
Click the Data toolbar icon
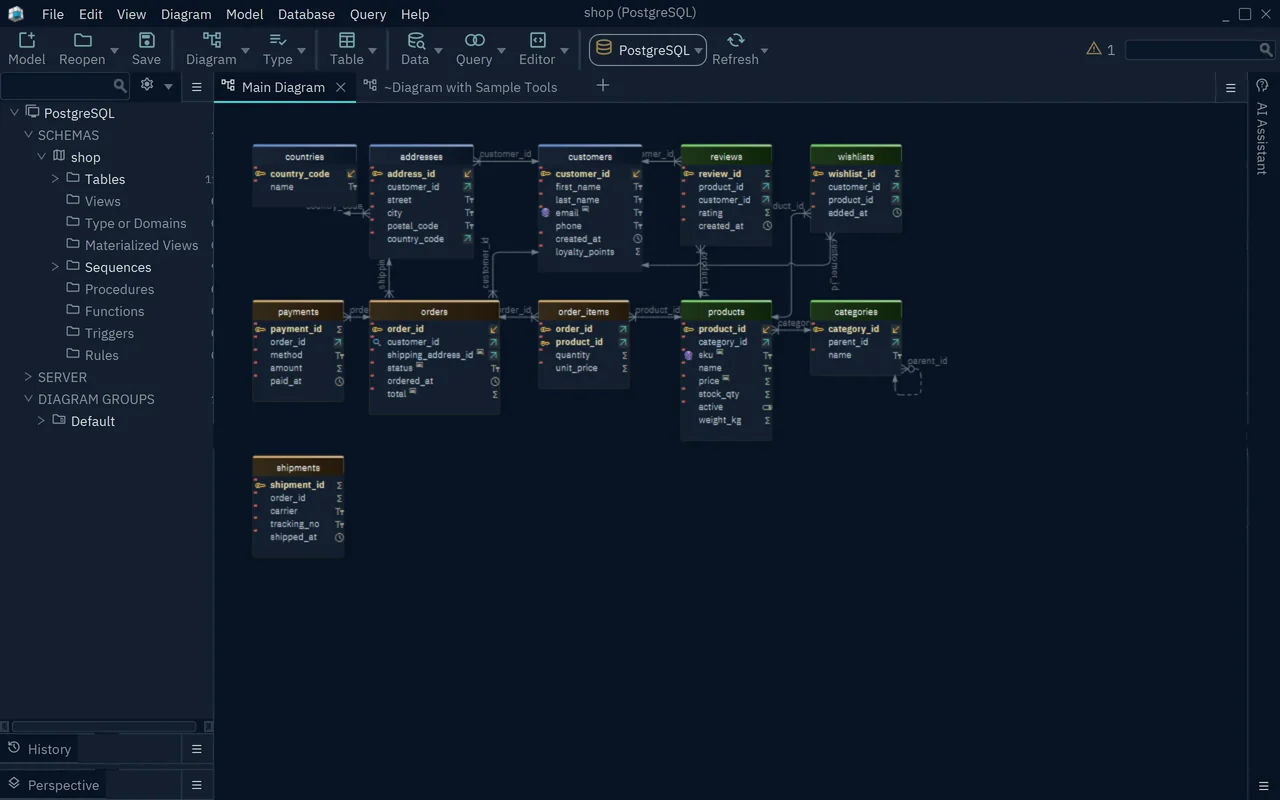coord(415,40)
